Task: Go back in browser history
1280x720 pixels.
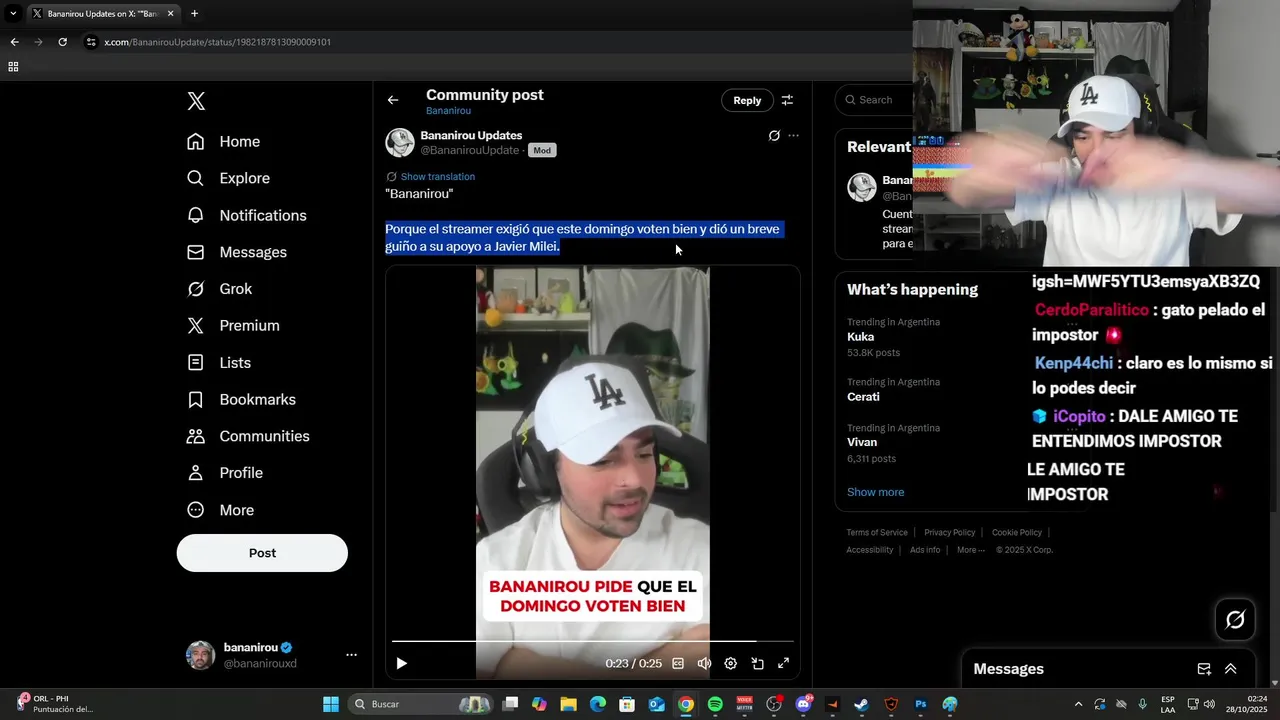Action: tap(14, 42)
